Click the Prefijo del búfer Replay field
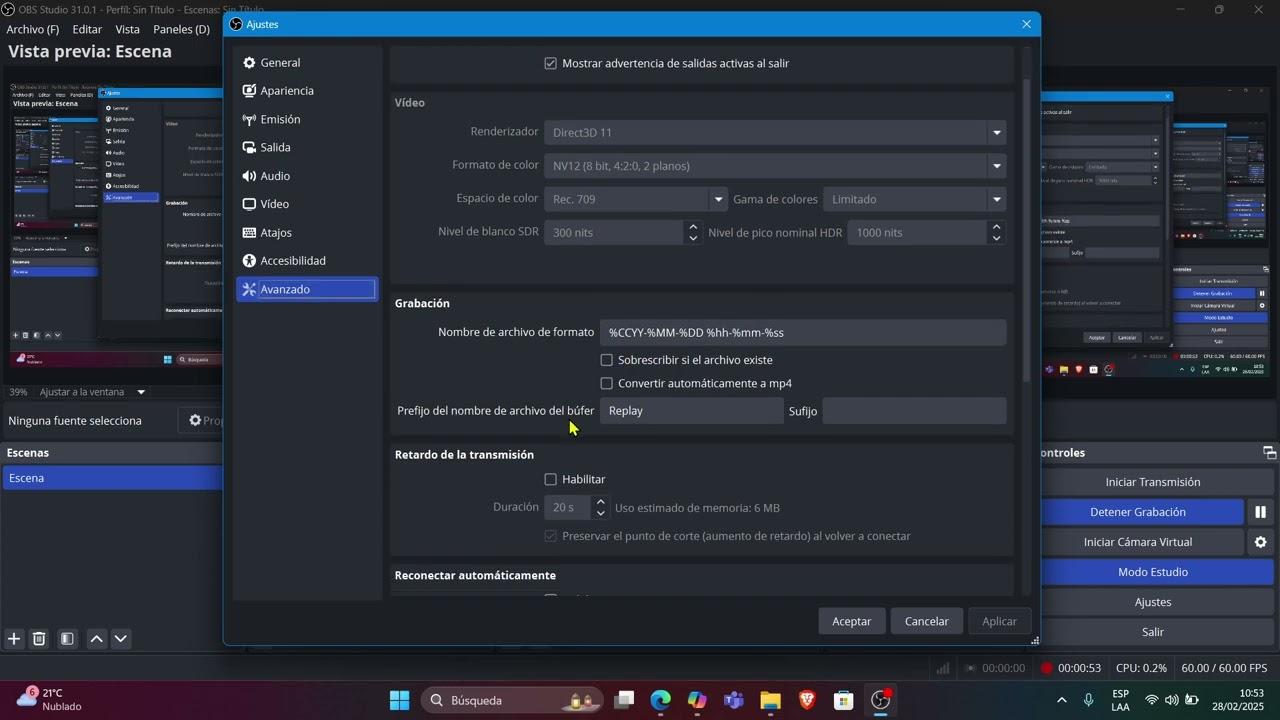This screenshot has width=1280, height=720. tap(692, 411)
